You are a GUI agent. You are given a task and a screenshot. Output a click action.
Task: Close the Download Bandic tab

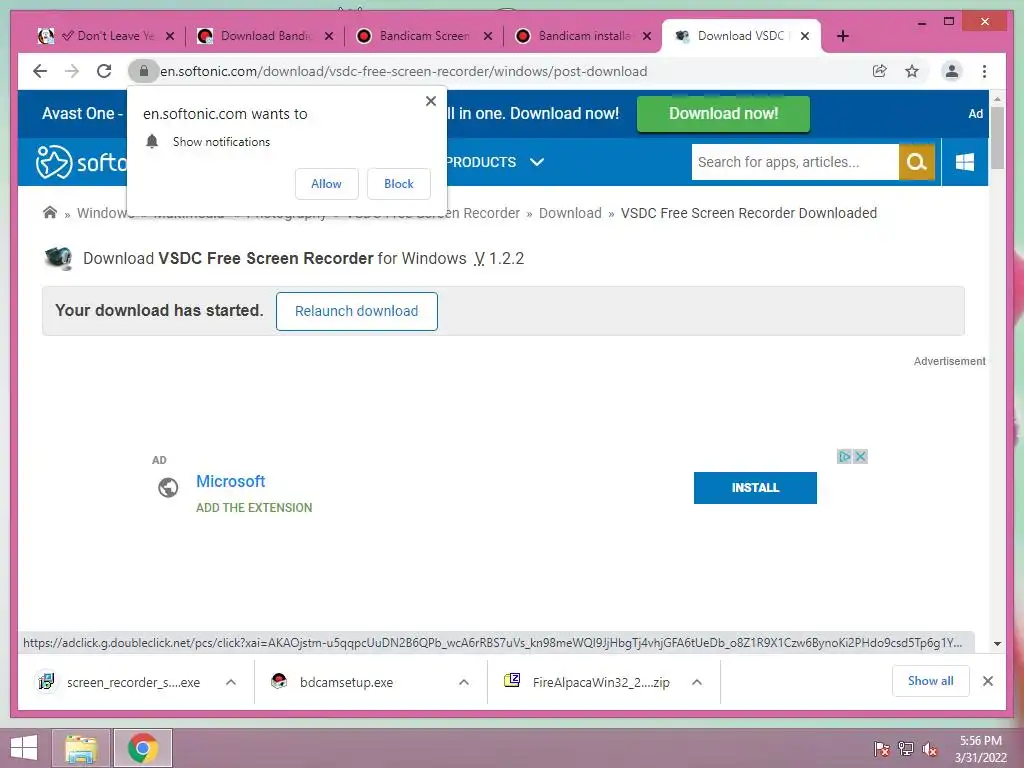(329, 36)
